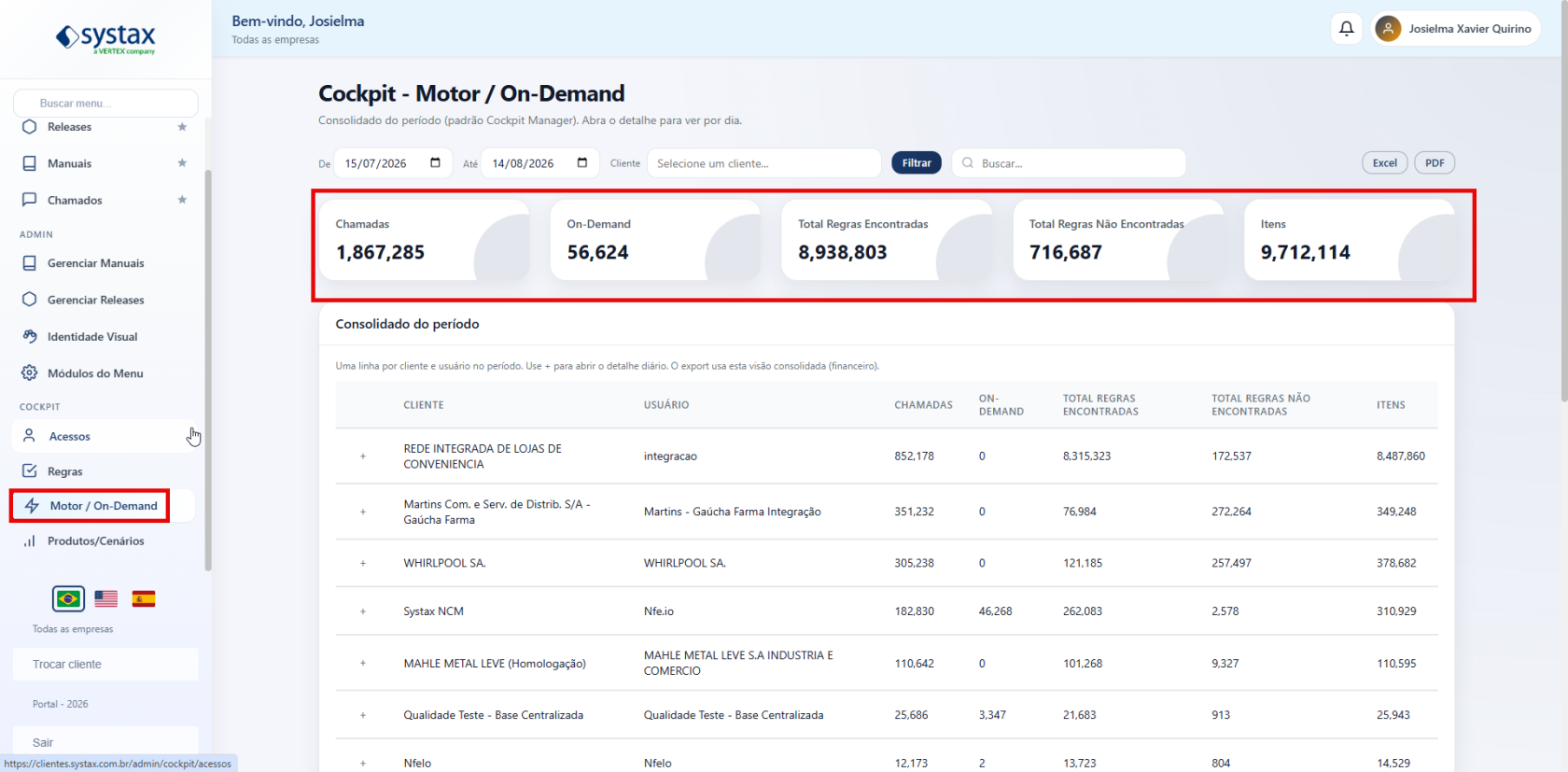The height and width of the screenshot is (772, 1568).
Task: Expand the Systax NCM row
Action: pyautogui.click(x=363, y=611)
